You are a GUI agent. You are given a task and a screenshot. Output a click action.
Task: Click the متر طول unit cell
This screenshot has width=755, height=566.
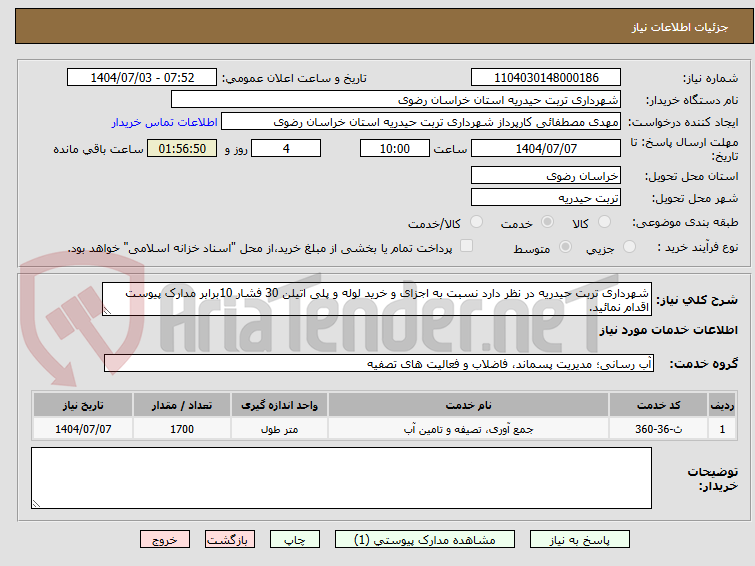[279, 429]
